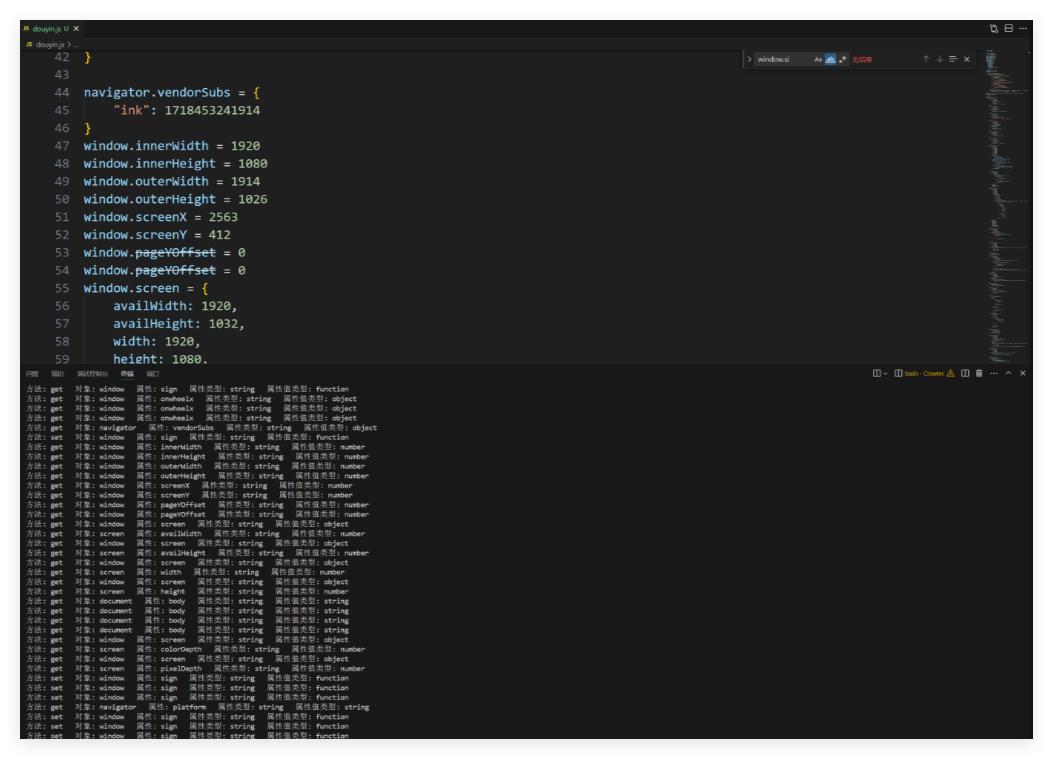The width and height of the screenshot is (1053, 759).
Task: Switch to the Output panel tab
Action: [x=58, y=374]
